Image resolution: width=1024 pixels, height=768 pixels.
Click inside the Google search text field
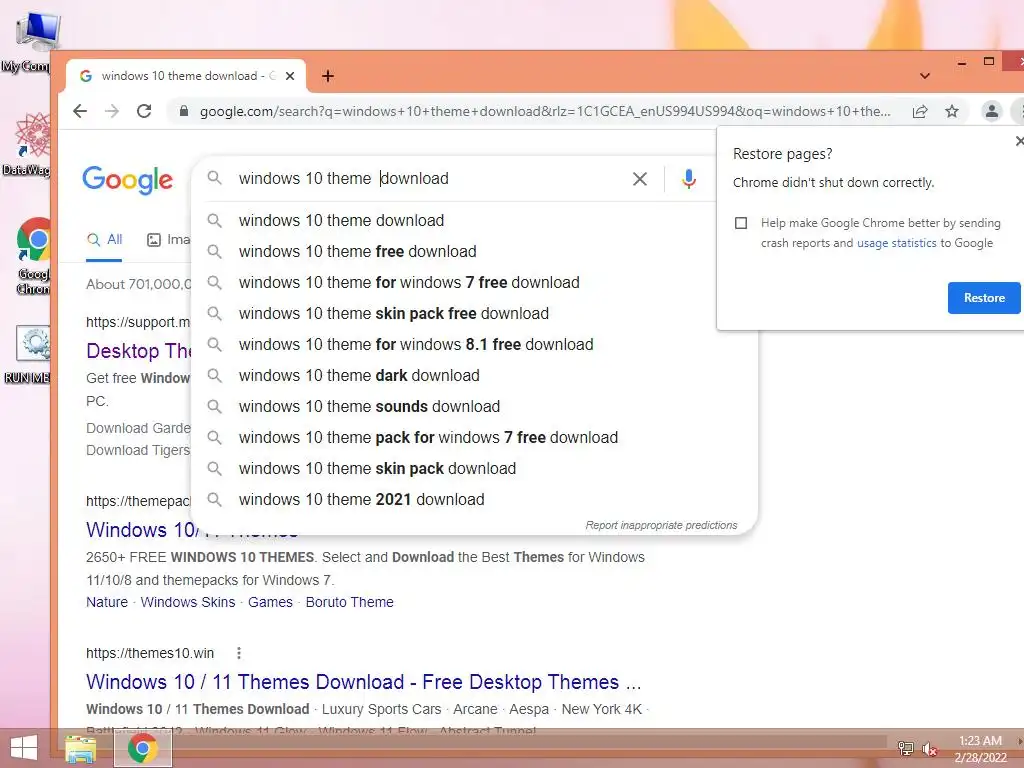tap(431, 178)
